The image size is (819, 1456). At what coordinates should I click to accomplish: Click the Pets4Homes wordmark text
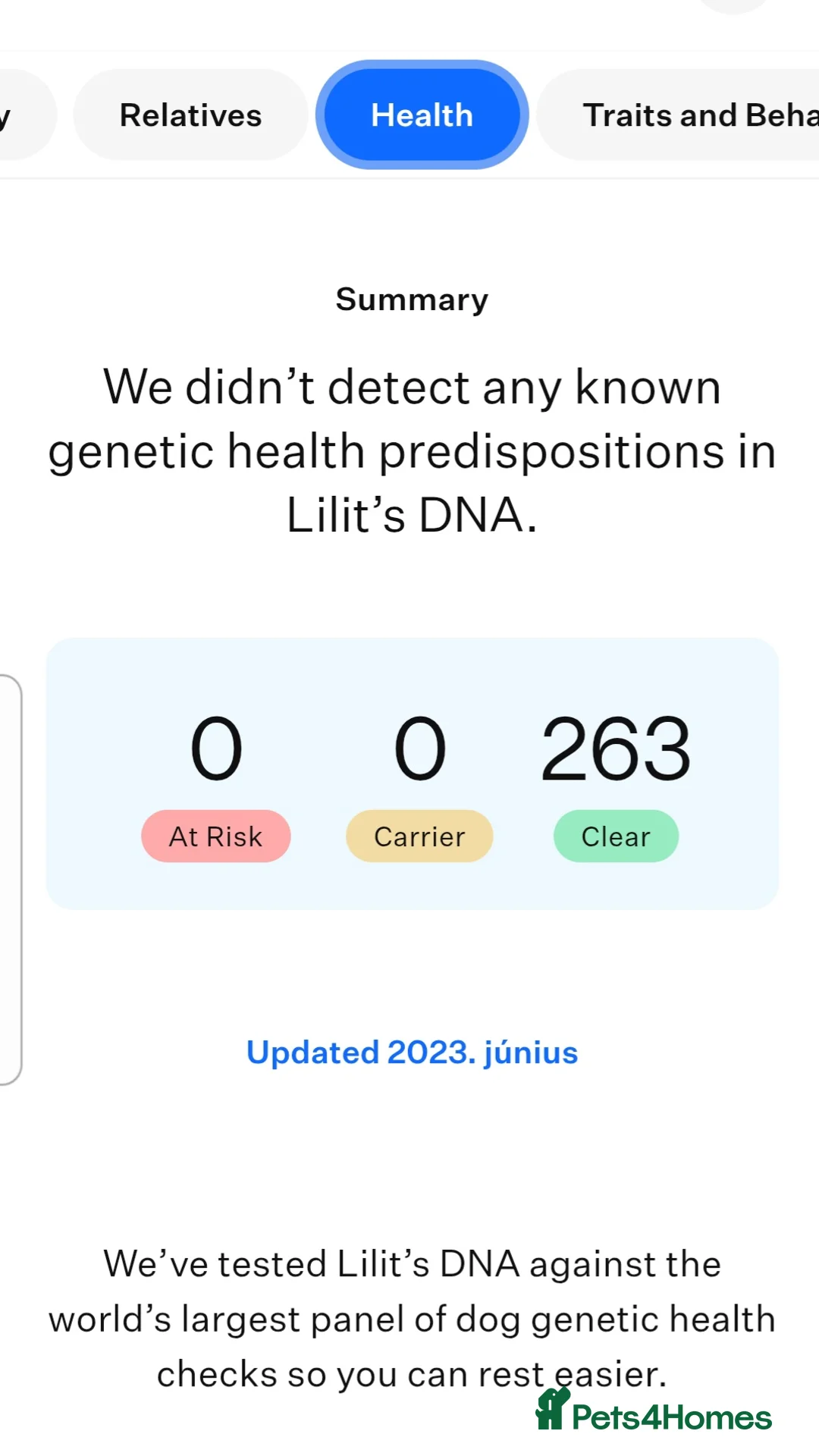tap(672, 1417)
